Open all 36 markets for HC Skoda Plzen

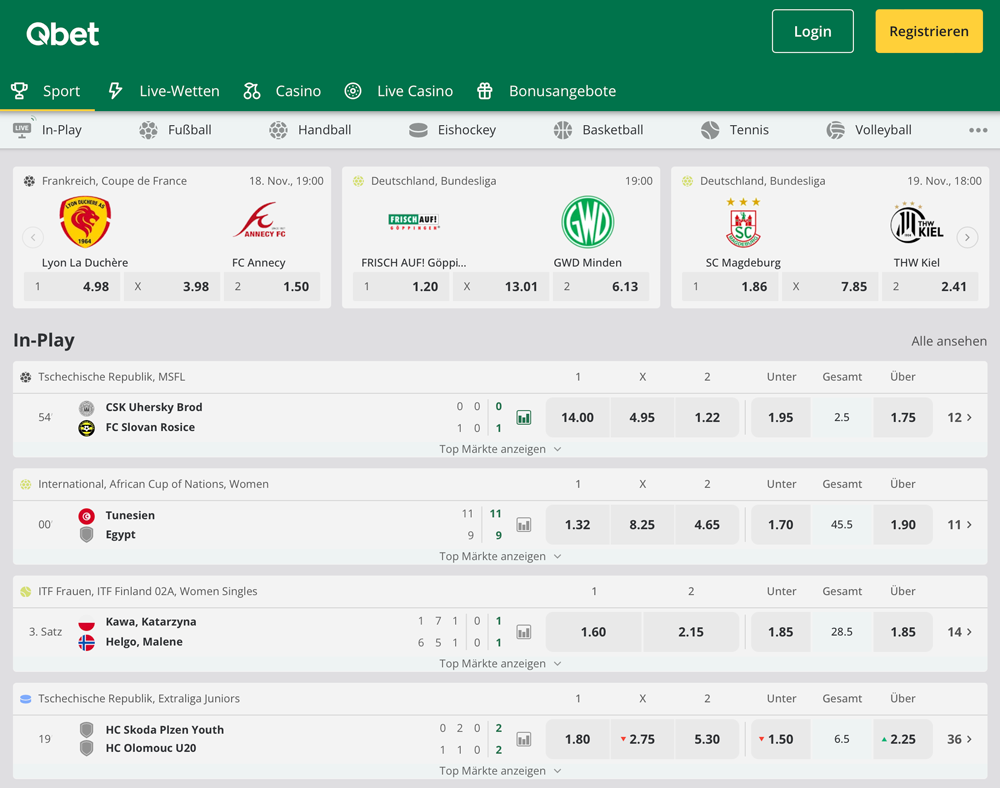(960, 739)
